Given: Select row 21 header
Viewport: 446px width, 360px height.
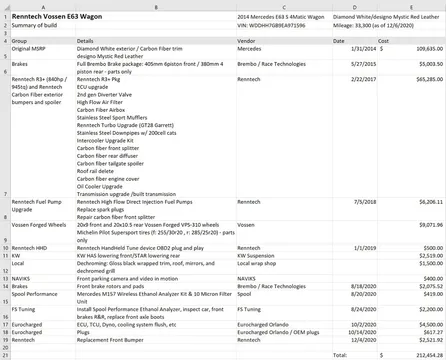Looking at the screenshot, I should pos(5,355).
